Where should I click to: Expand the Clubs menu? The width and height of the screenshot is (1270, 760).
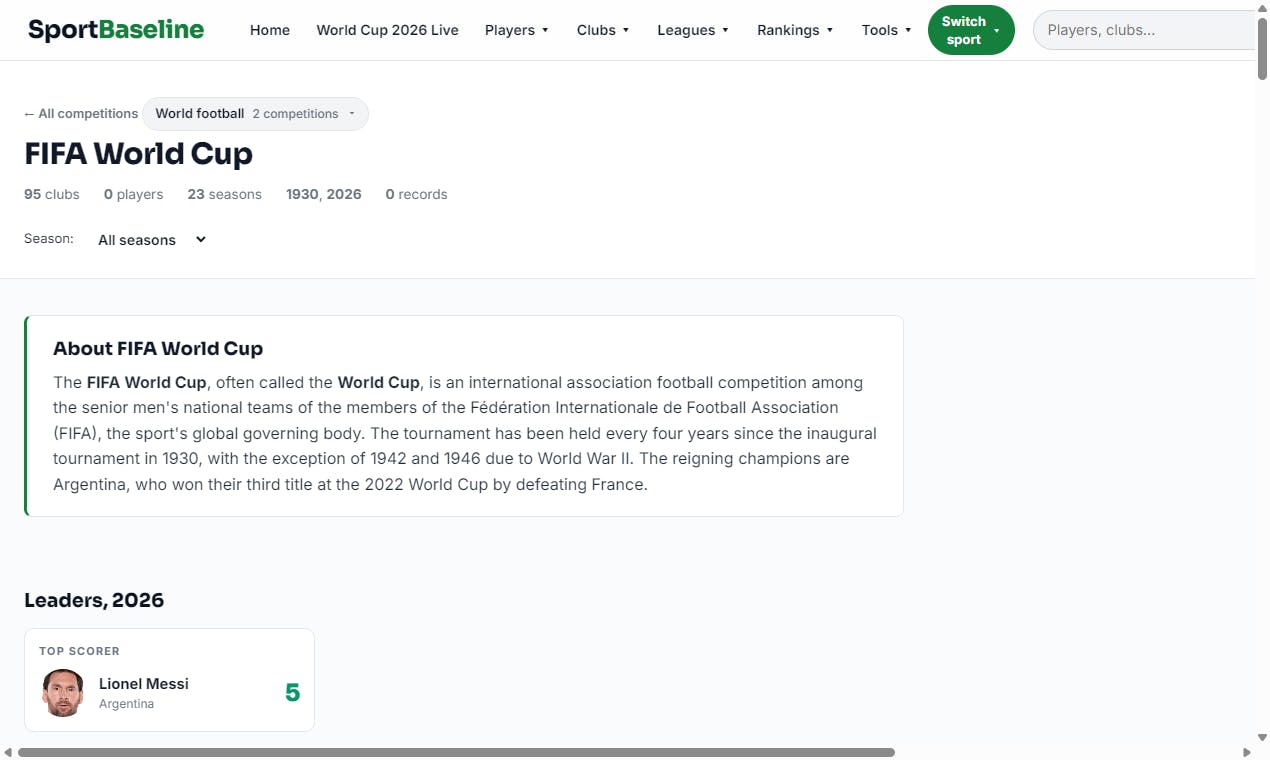(x=603, y=30)
